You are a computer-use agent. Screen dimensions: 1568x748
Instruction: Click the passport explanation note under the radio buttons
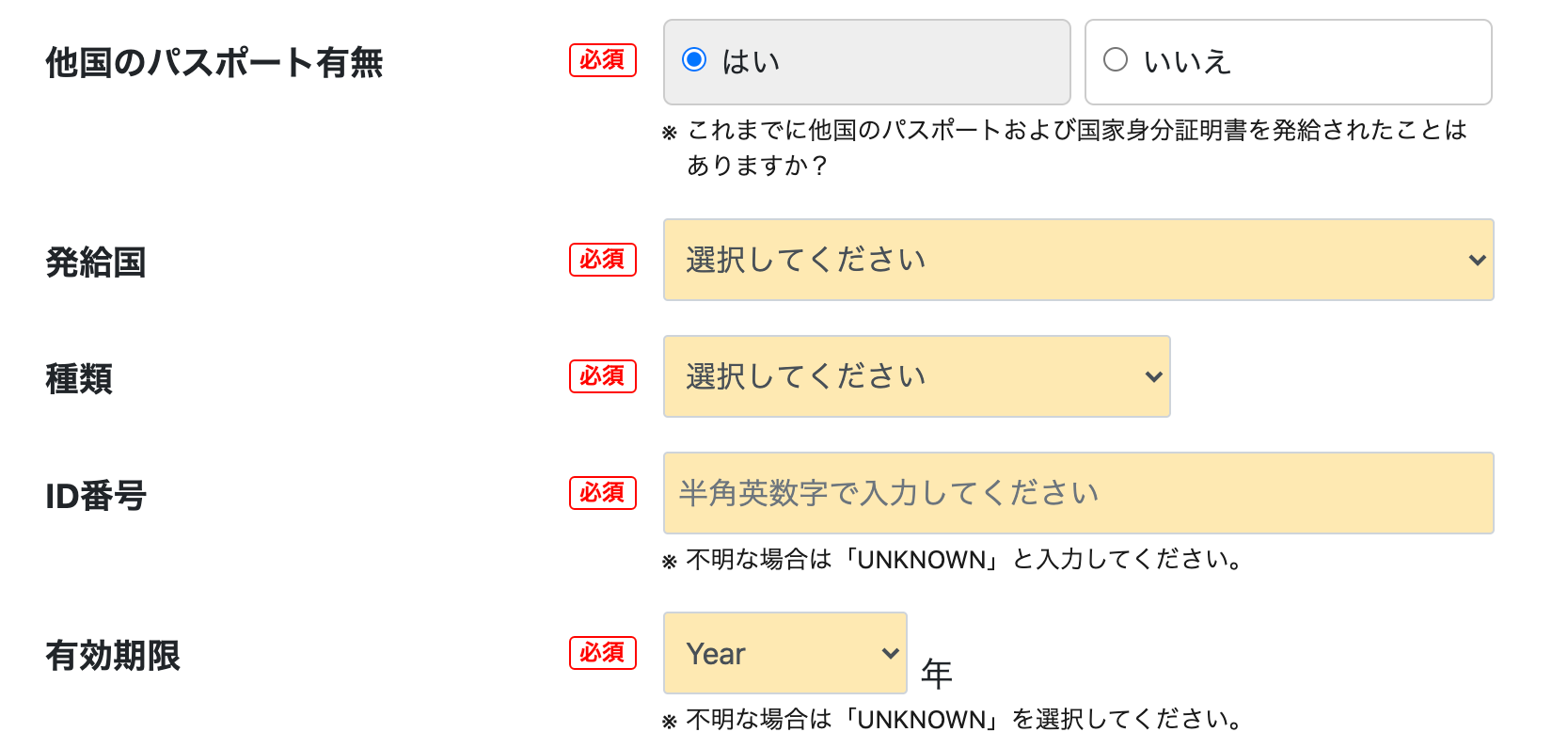[x=1064, y=149]
